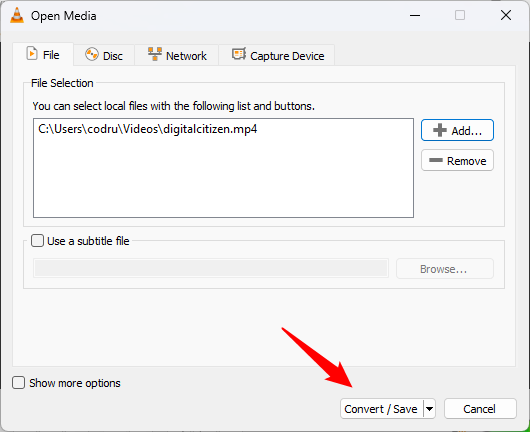Minimize the Open Media window
Viewport: 530px width, 432px height.
415,15
